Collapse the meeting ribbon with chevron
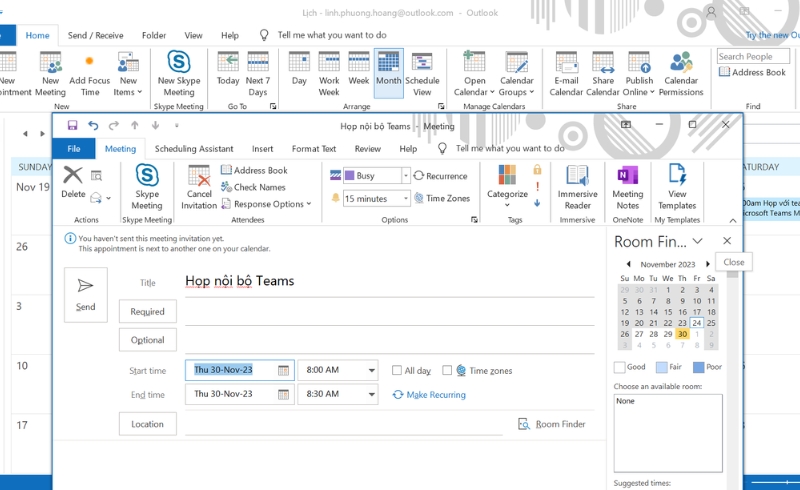This screenshot has height=490, width=800. [733, 220]
